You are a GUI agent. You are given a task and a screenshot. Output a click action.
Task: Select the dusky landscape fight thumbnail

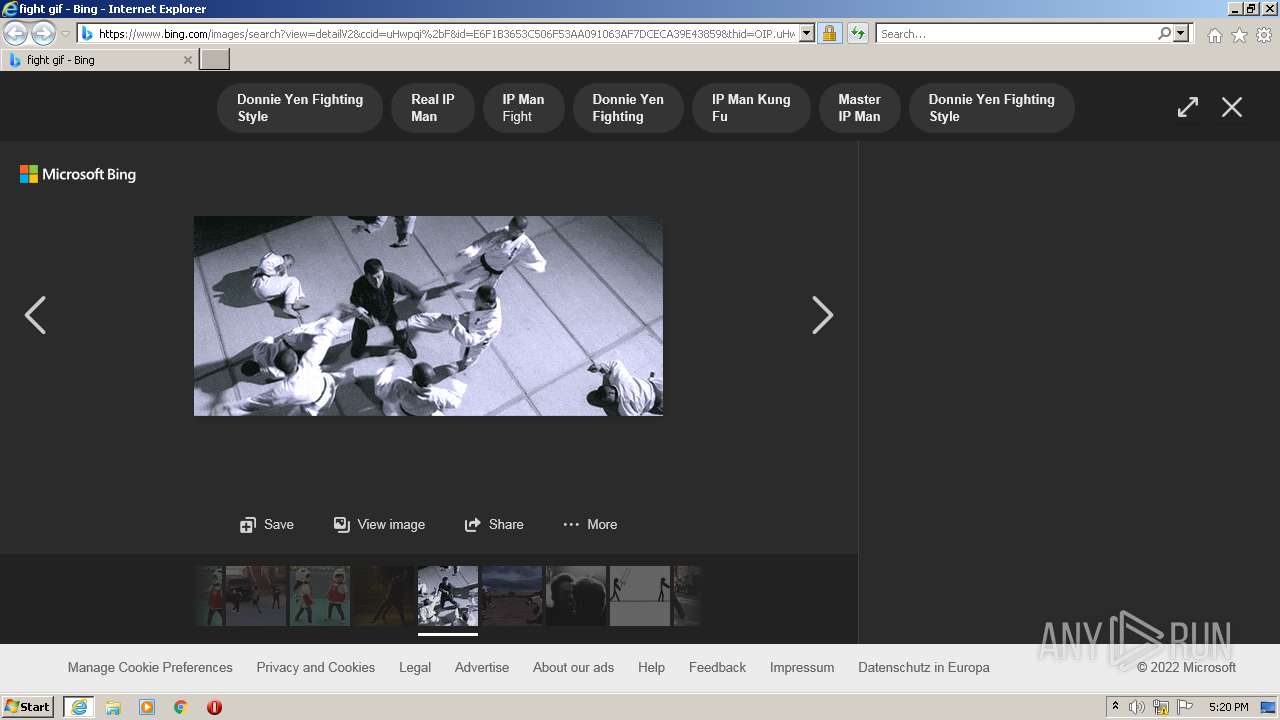click(x=512, y=596)
